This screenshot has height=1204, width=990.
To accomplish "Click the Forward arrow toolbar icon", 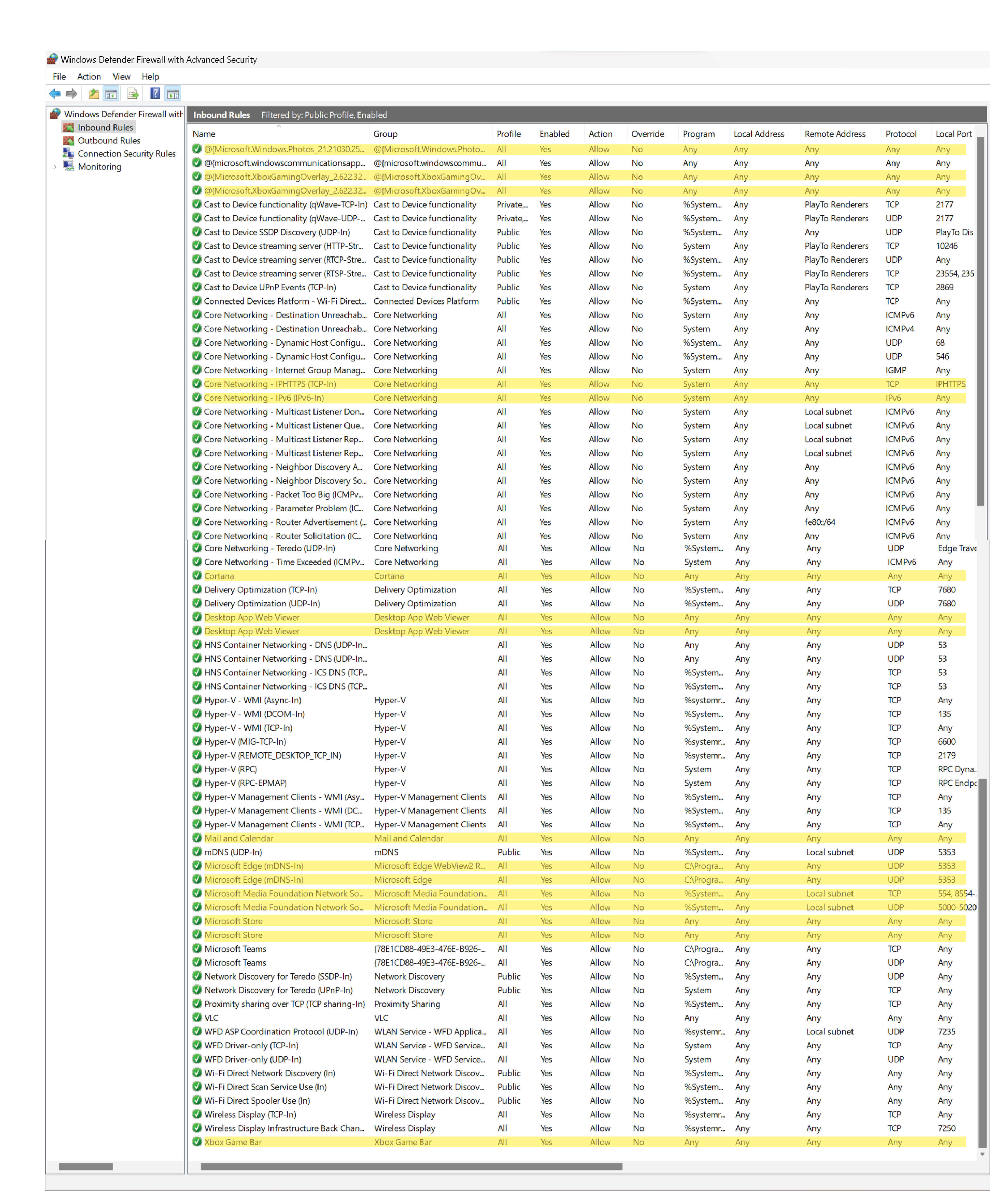I will click(72, 94).
